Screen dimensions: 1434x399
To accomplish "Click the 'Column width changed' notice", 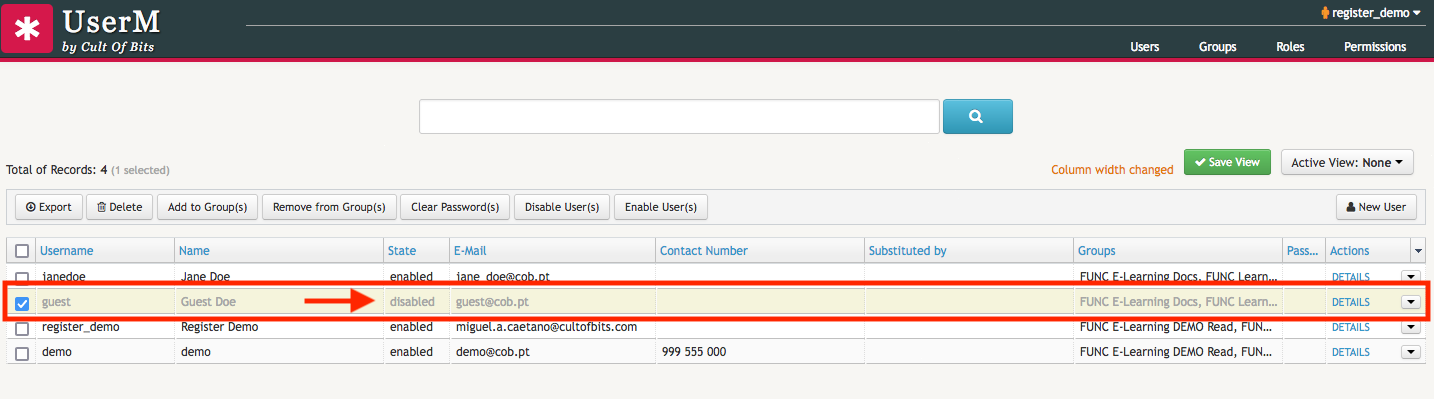I will tap(1112, 170).
